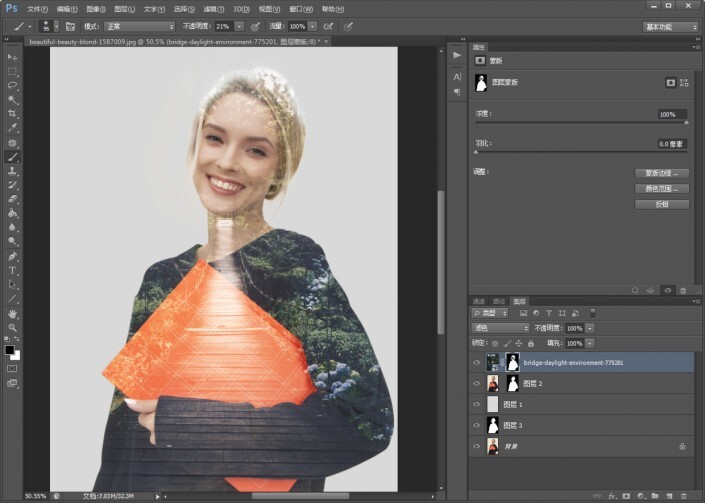Click the foreground color swatch
Viewport: 705px width, 503px height.
[x=11, y=350]
